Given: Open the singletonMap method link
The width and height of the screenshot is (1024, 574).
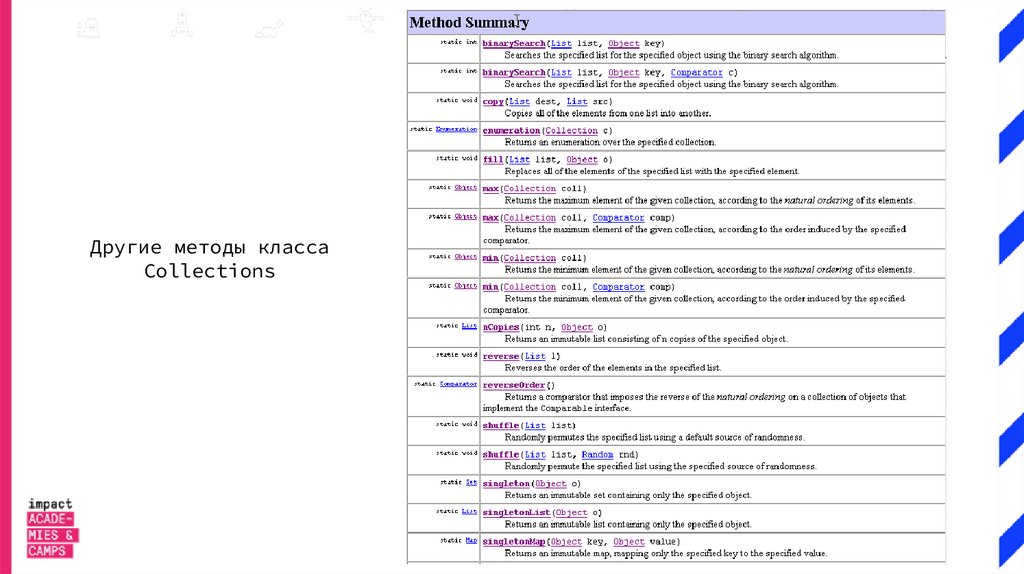Looking at the screenshot, I should [514, 542].
